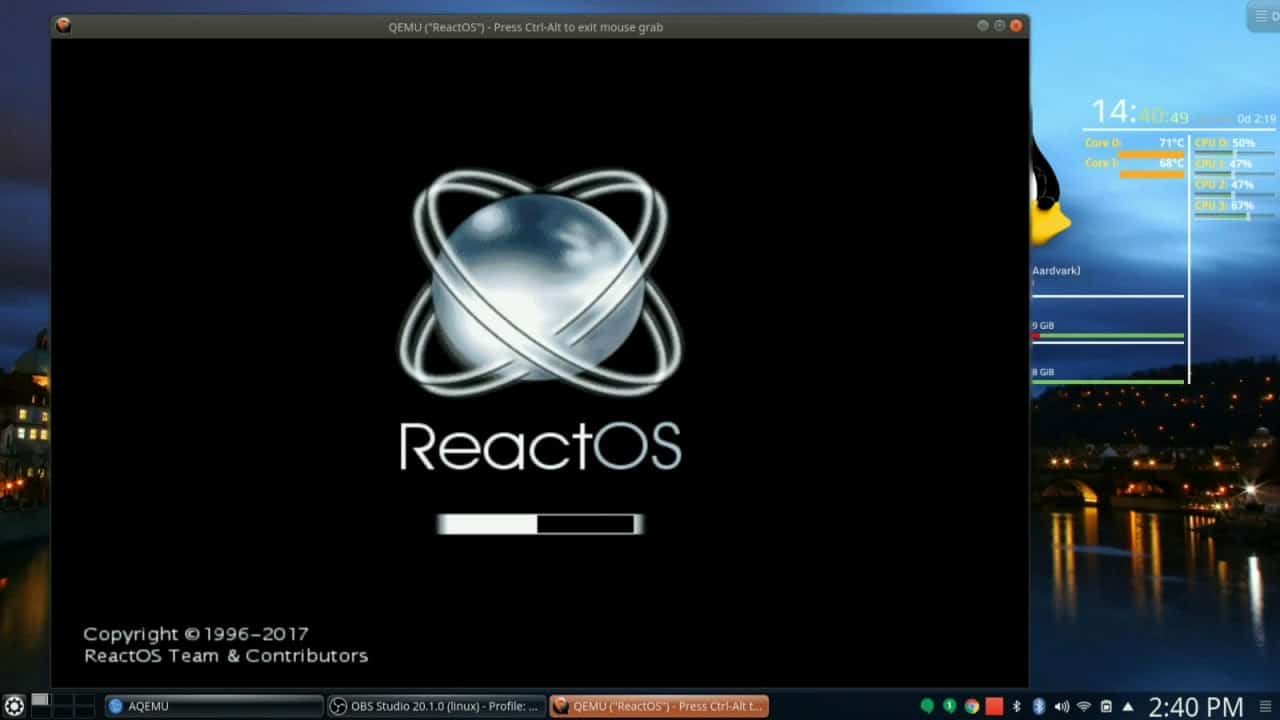1280x720 pixels.
Task: Click the Hangouts tray icon with badge 1
Action: pyautogui.click(x=949, y=706)
